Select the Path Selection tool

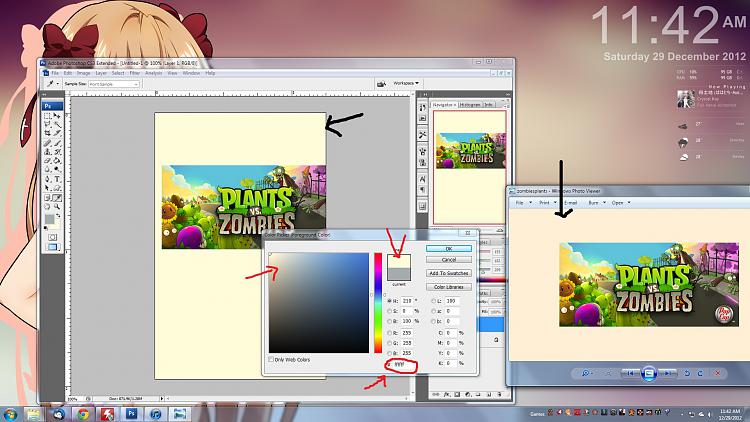47,188
